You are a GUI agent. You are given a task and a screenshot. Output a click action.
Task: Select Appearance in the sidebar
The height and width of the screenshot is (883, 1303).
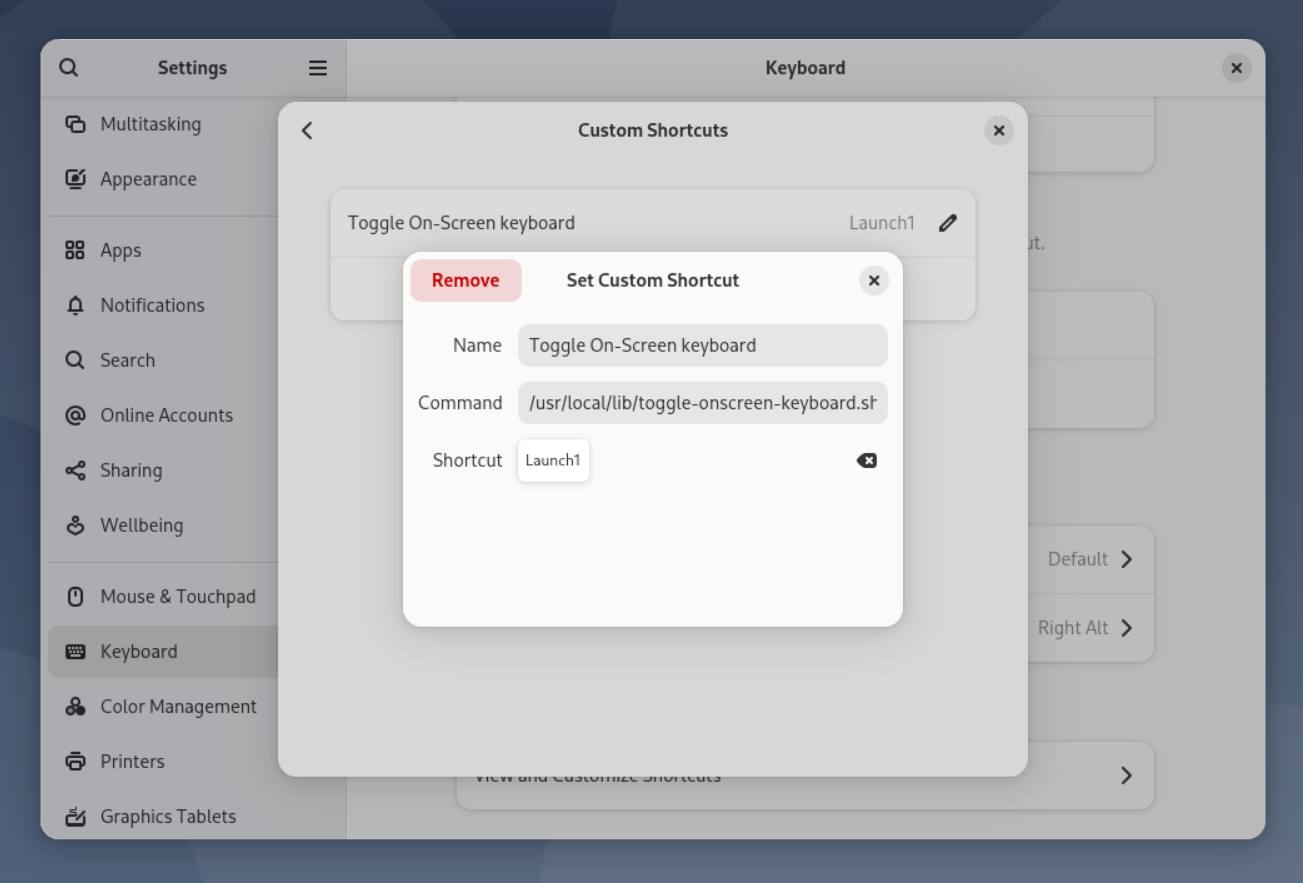(148, 179)
